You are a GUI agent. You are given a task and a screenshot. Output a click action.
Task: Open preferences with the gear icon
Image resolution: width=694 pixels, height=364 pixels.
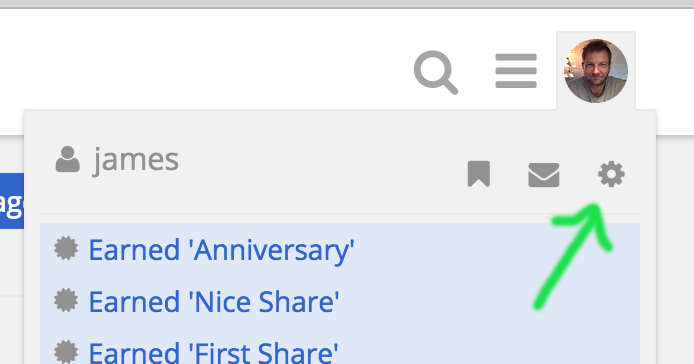pyautogui.click(x=611, y=174)
